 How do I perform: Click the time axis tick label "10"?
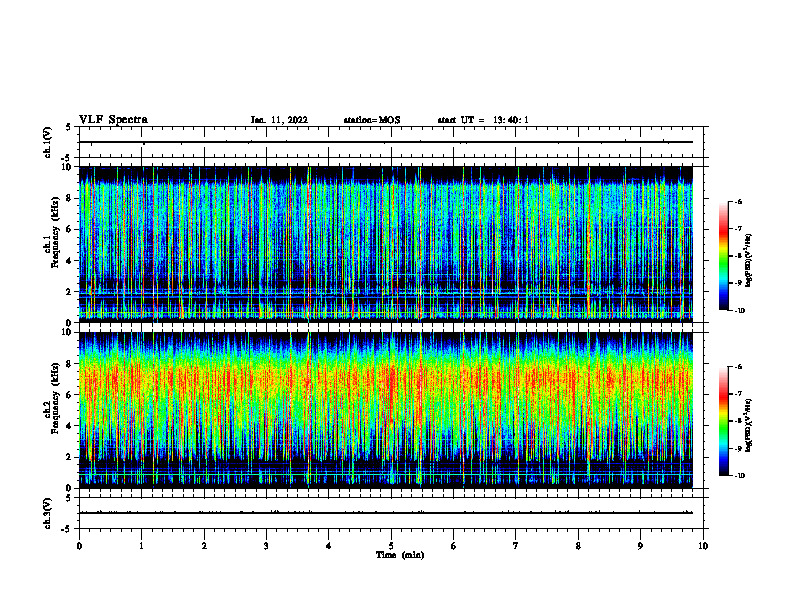coord(703,546)
